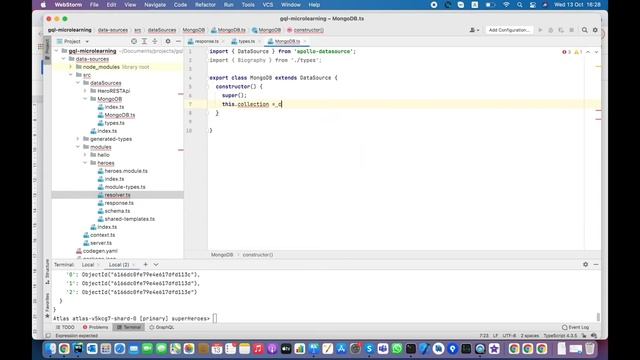Go to previous highlighted problem arrow
Image resolution: width=640 pixels, height=360 pixels.
(x=588, y=52)
